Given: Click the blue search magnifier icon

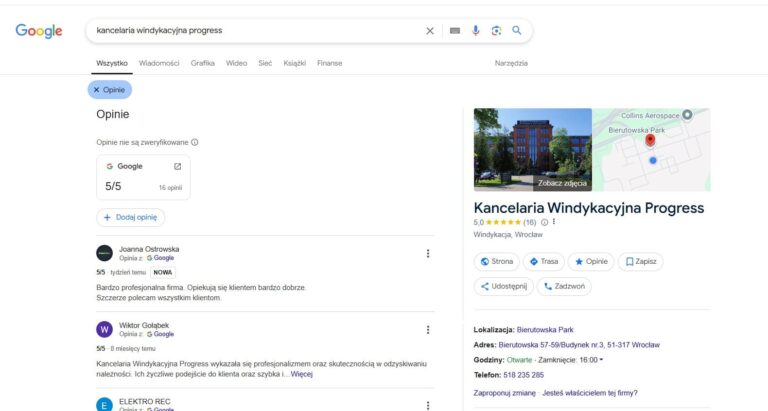Looking at the screenshot, I should click(517, 31).
